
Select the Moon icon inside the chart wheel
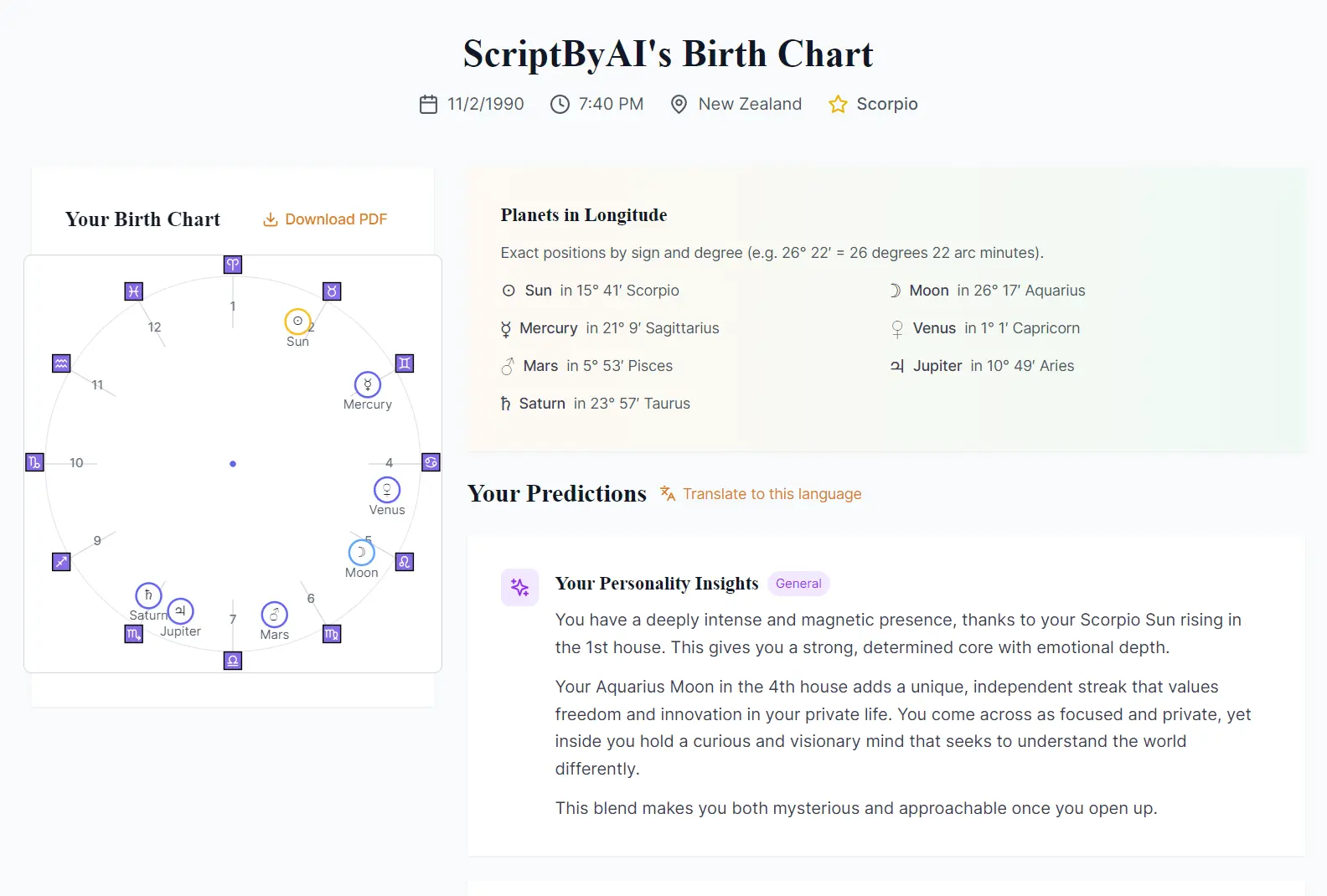coord(361,551)
